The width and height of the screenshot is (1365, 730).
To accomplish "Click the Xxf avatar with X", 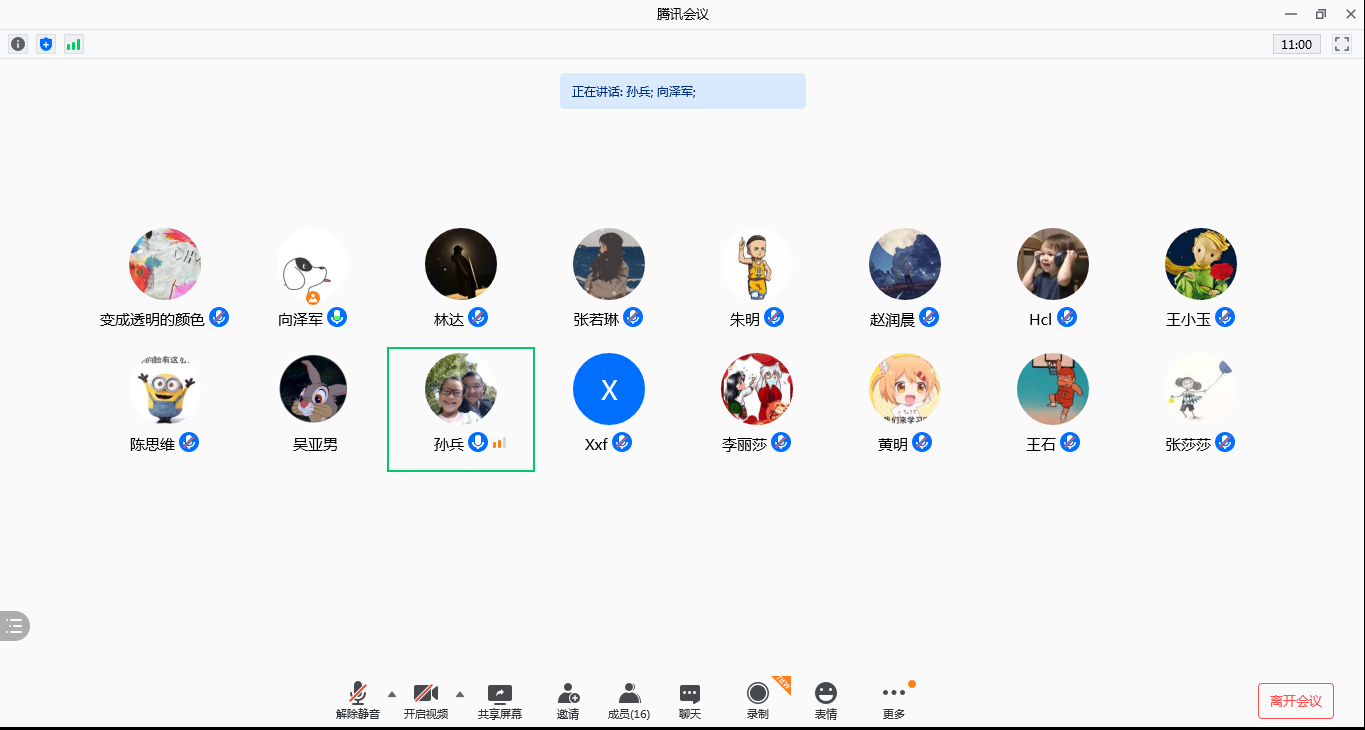I will (608, 389).
